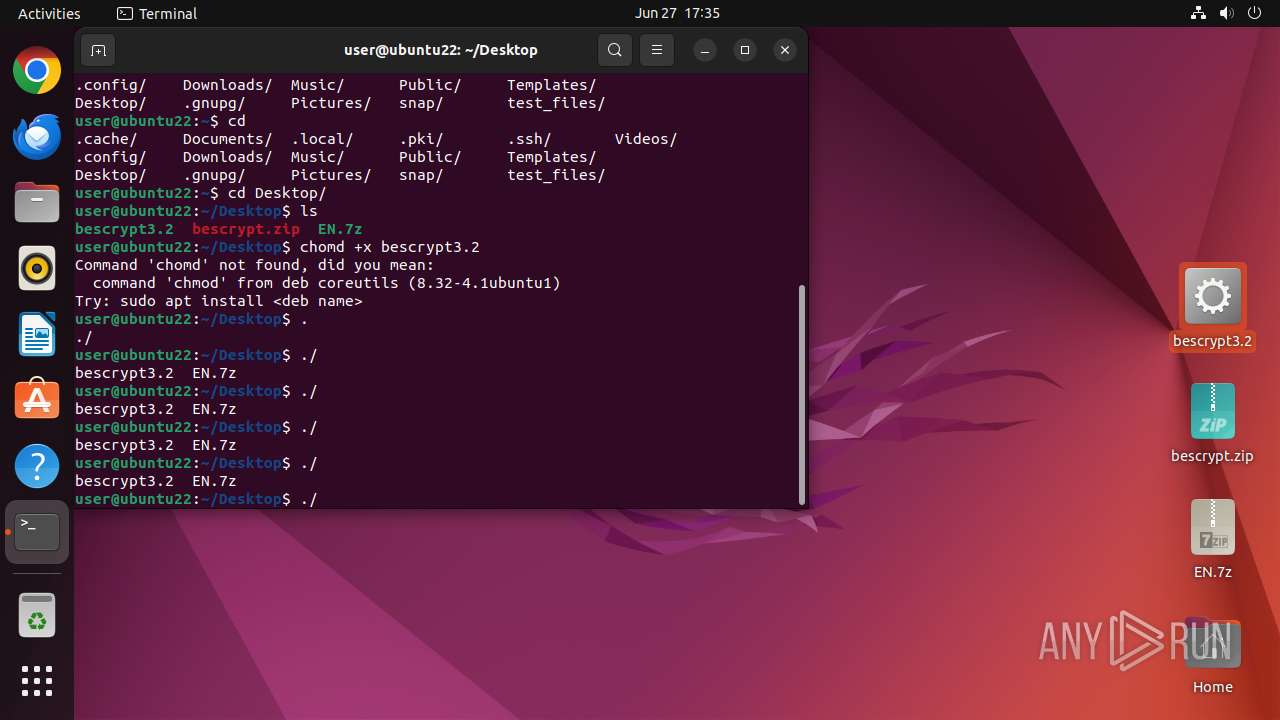Viewport: 1280px width, 720px height.
Task: Minimize the terminal window
Action: click(x=705, y=50)
